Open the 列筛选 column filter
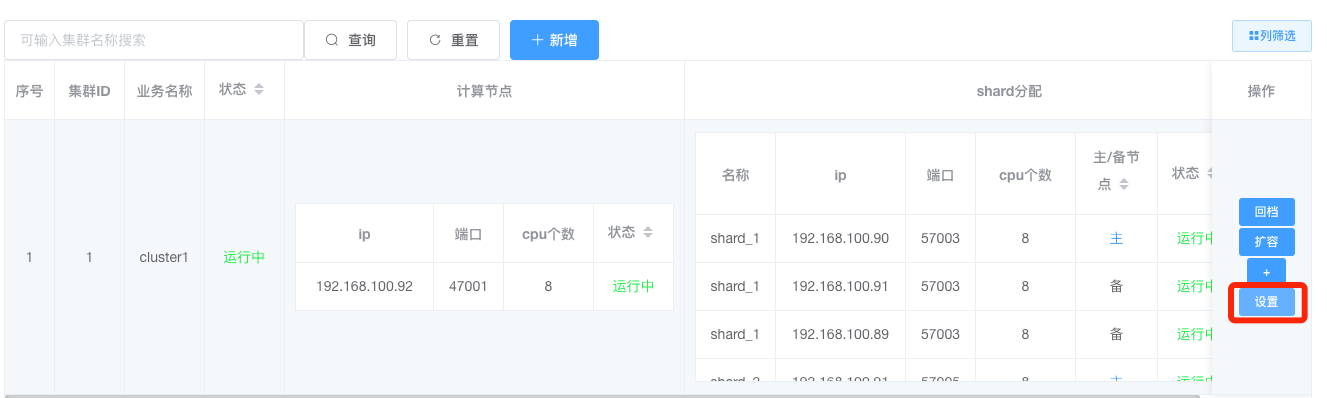The width and height of the screenshot is (1327, 398). tap(1272, 36)
